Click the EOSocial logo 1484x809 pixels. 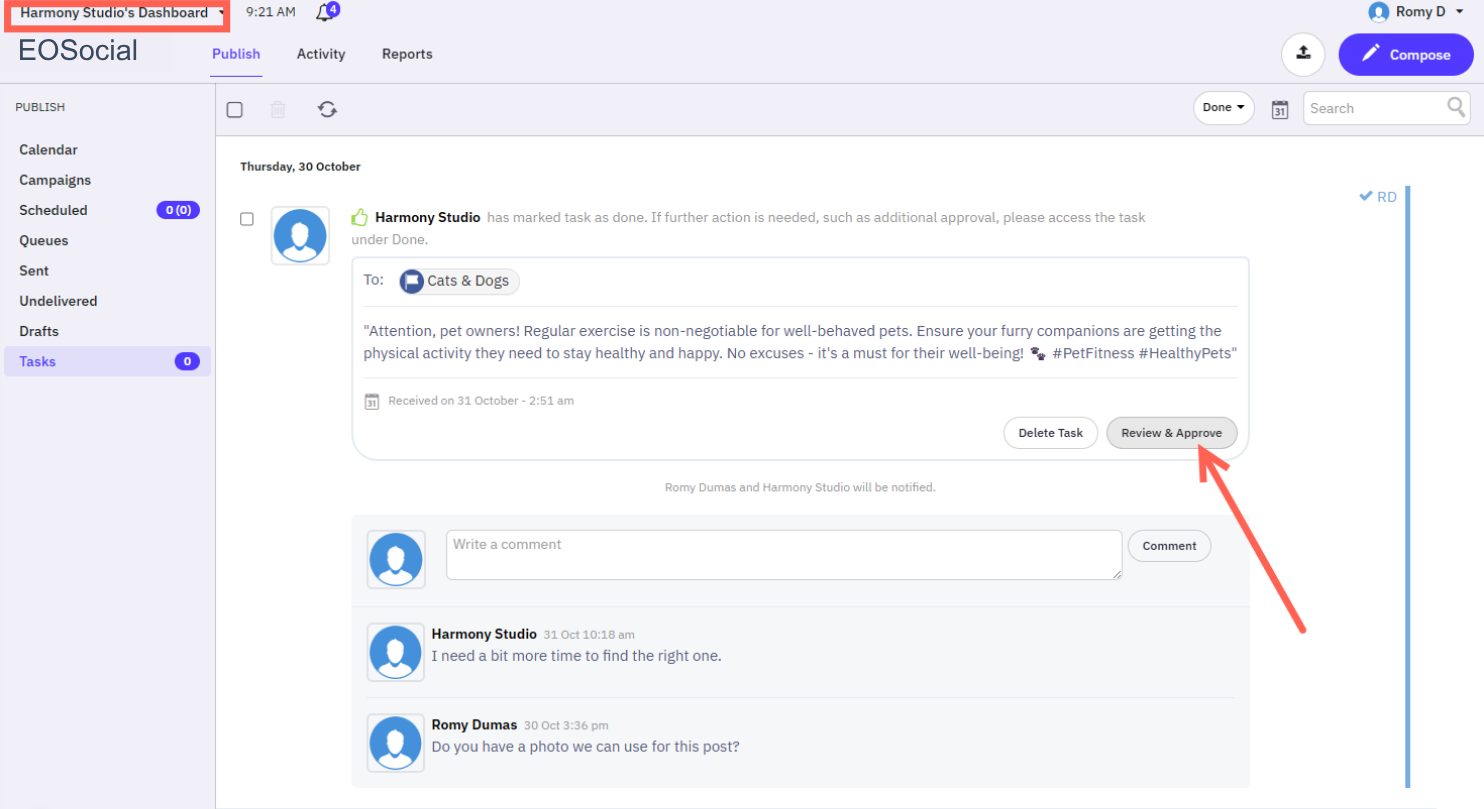pos(78,50)
